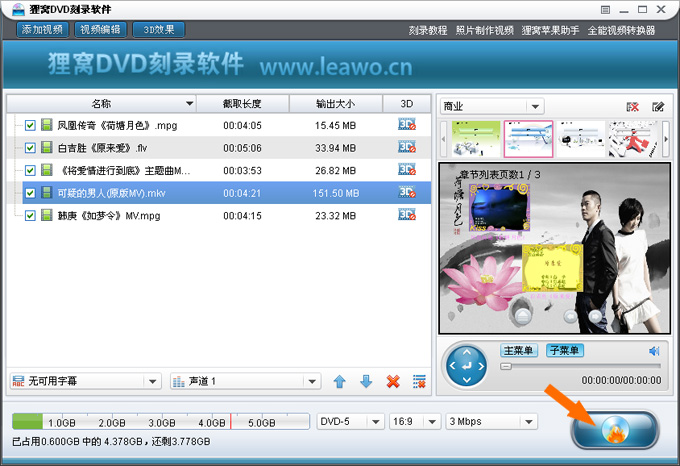
Task: Open the title bar options menu icon
Action: pyautogui.click(x=605, y=10)
